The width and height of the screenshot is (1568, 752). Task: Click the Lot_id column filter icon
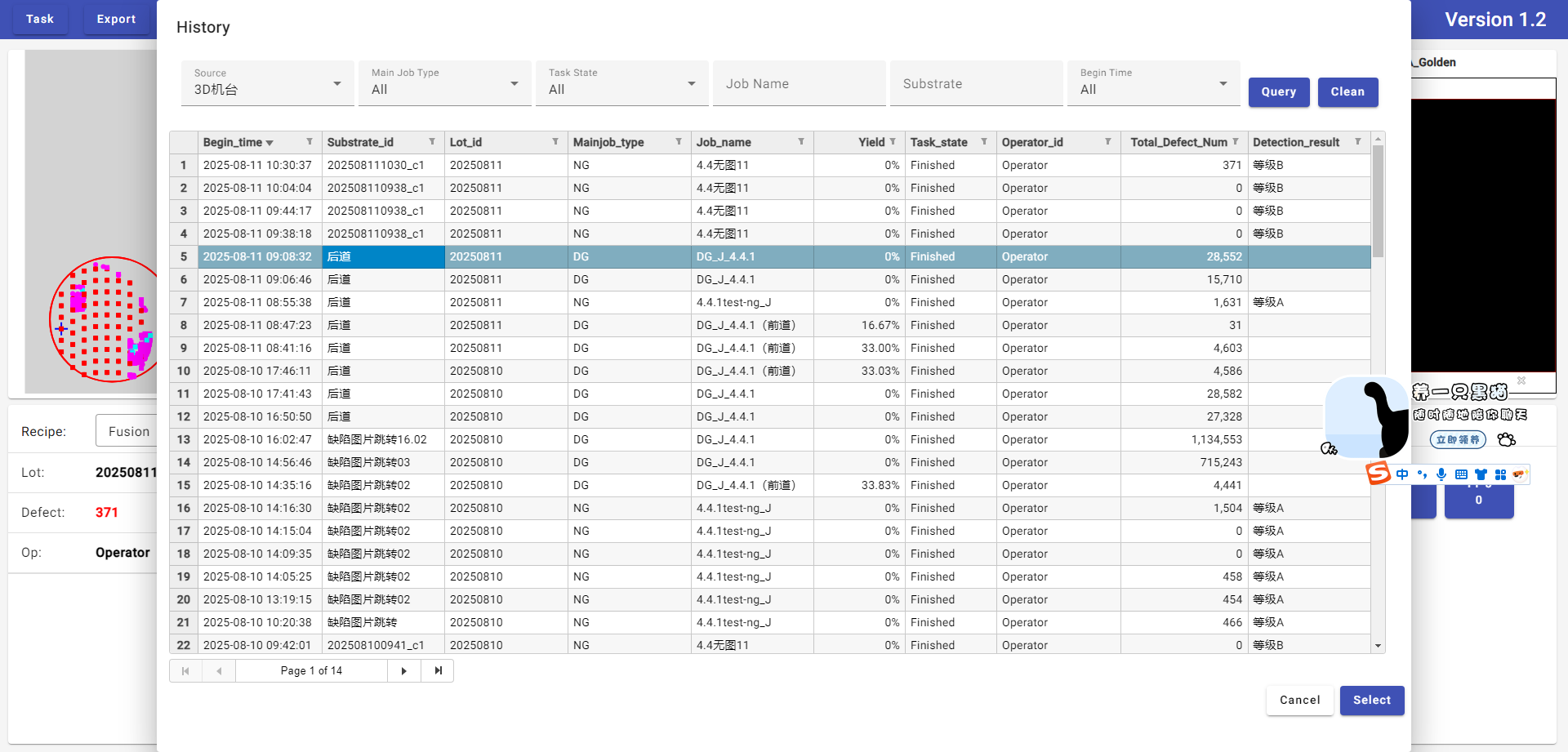click(555, 142)
